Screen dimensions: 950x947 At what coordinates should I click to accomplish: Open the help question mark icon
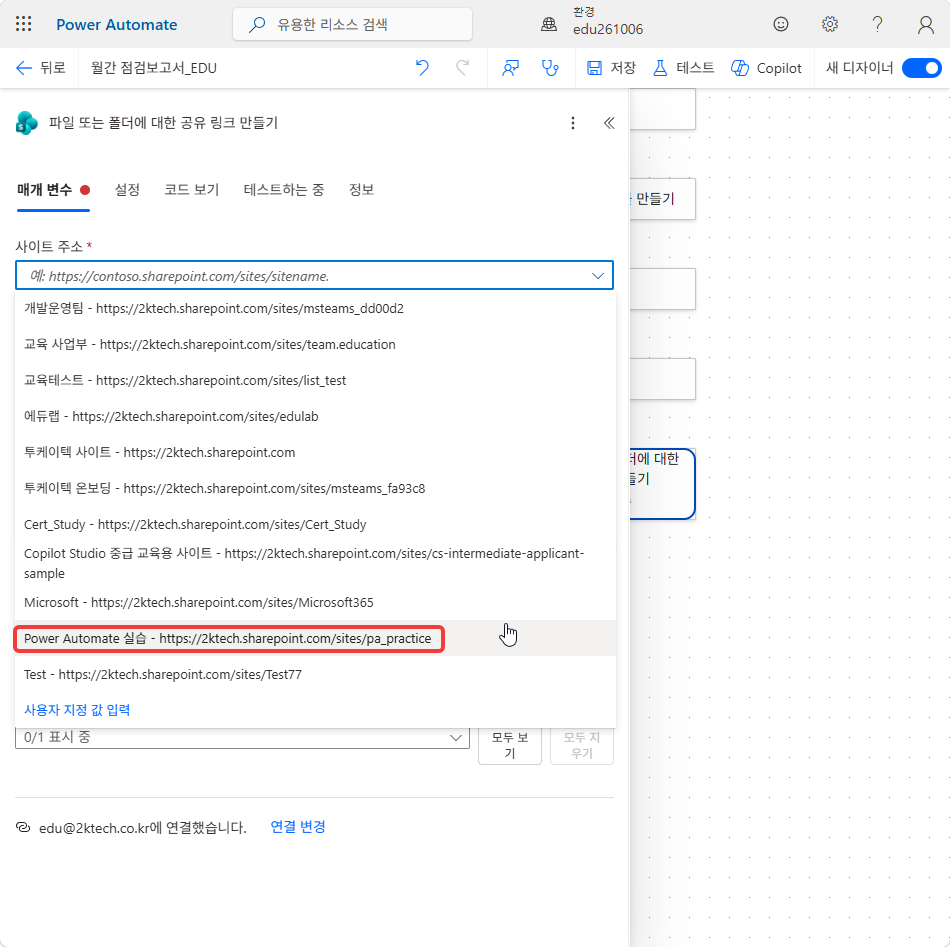coord(877,24)
